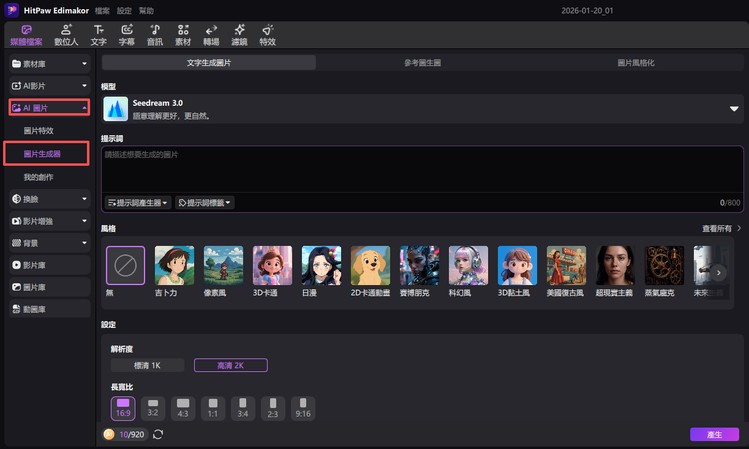Click the HitPaw Edimakor logo icon
The image size is (749, 449).
tap(11, 10)
